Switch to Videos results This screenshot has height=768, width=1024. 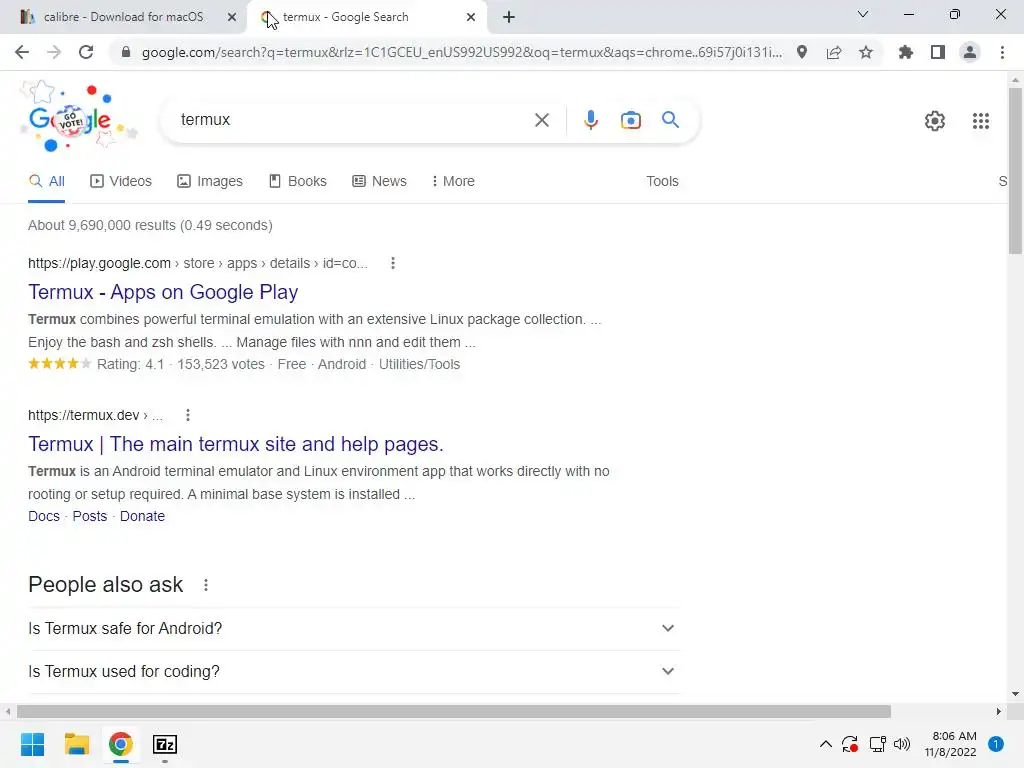pyautogui.click(x=121, y=181)
